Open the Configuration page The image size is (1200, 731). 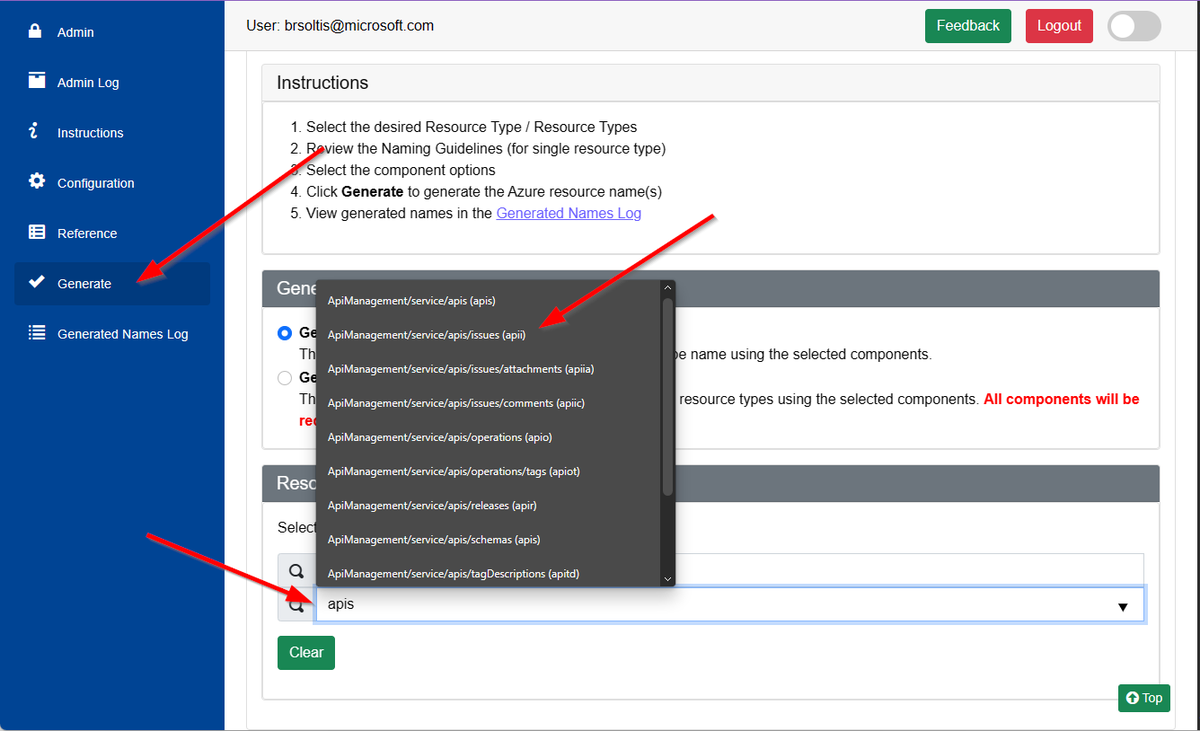[112, 183]
